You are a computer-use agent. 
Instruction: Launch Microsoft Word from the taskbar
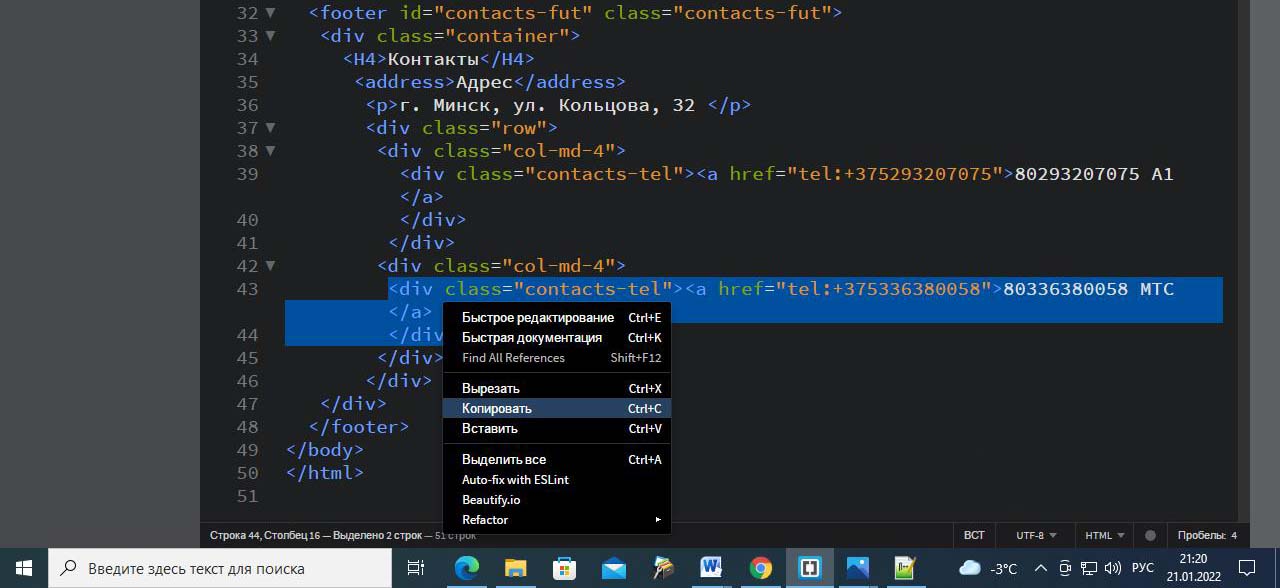click(x=711, y=568)
